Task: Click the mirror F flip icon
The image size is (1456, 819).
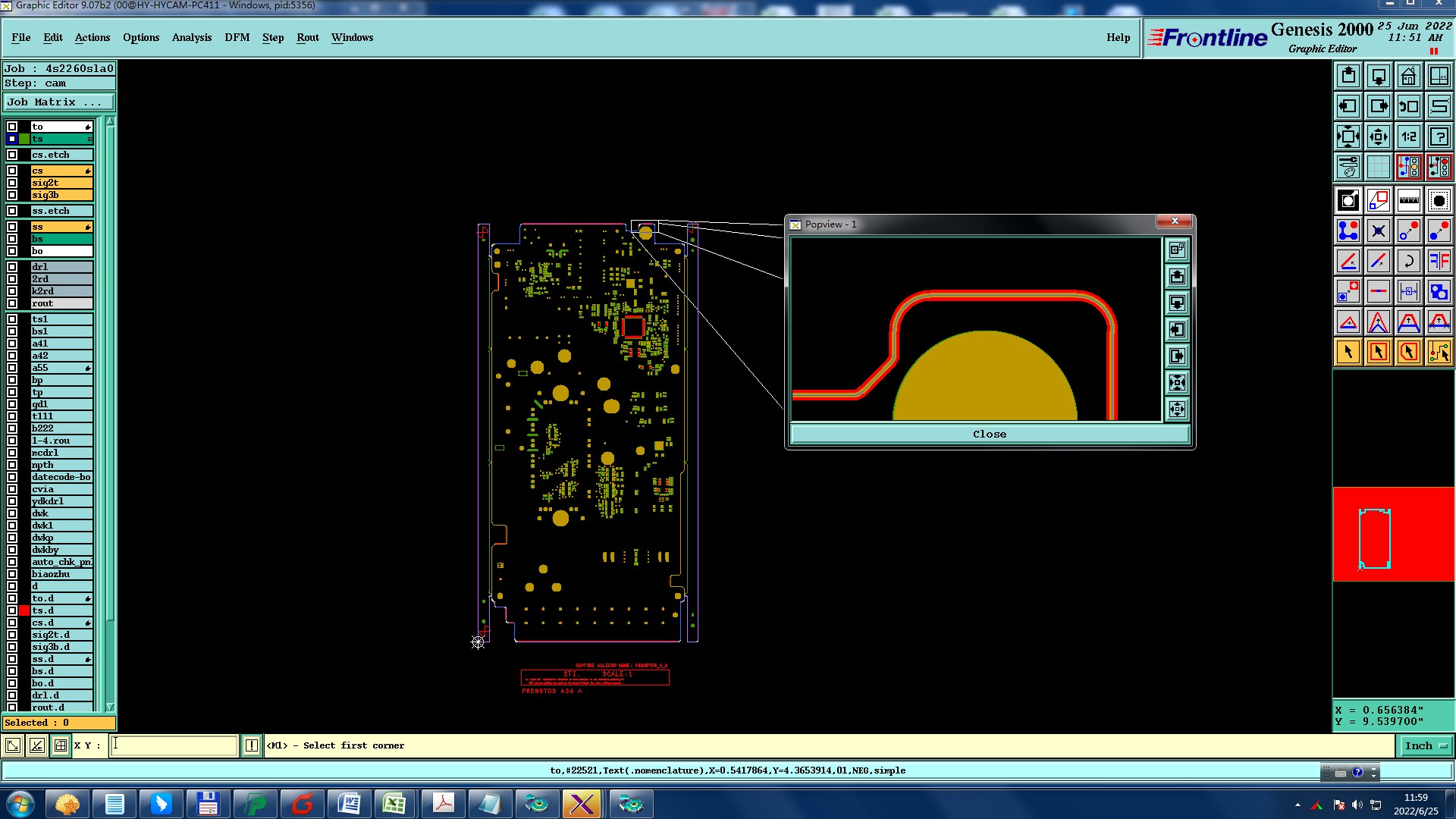Action: pos(1439,261)
